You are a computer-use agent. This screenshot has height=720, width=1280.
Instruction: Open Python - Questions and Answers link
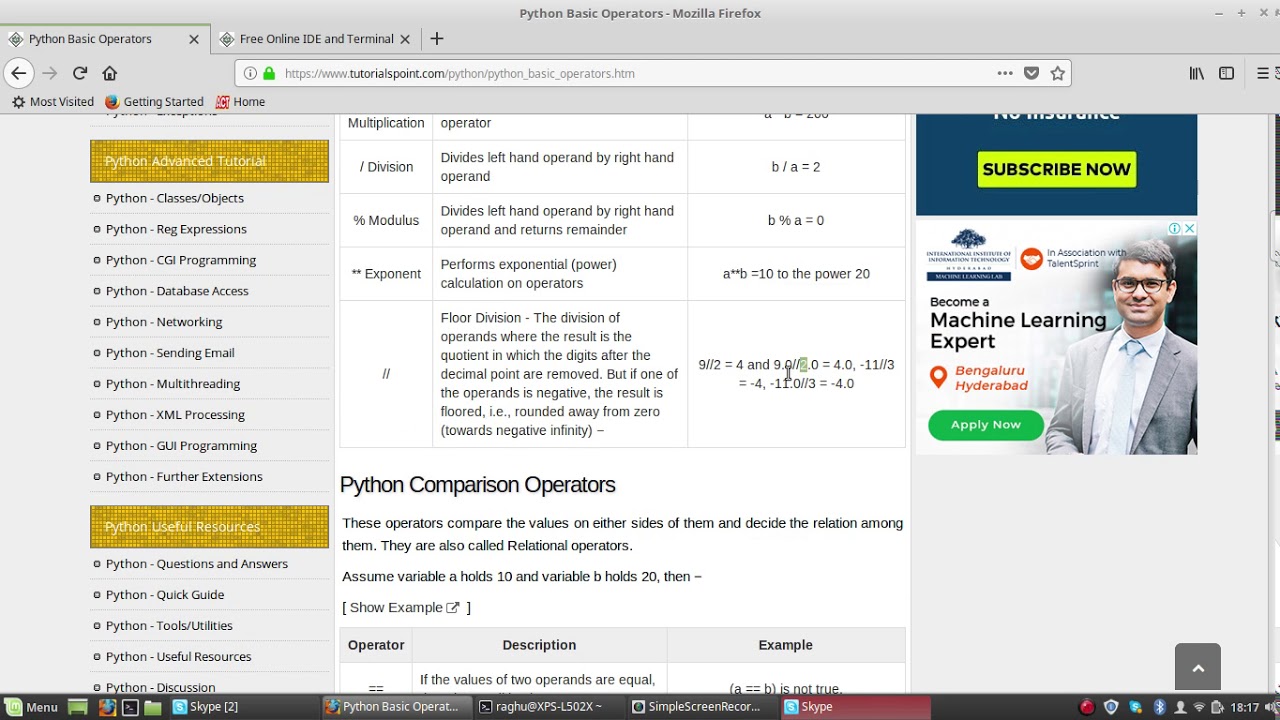[x=197, y=564]
